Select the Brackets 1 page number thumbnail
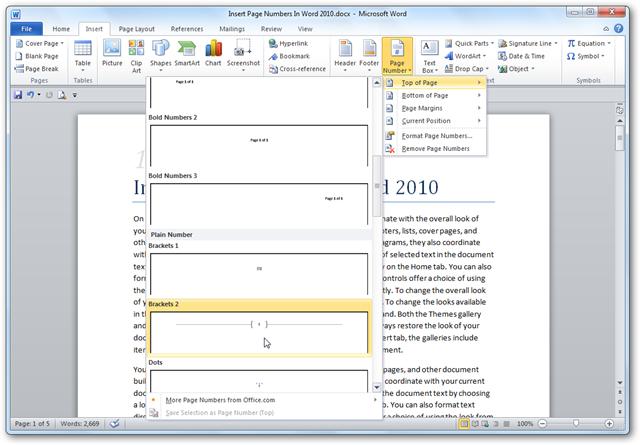 pos(259,274)
